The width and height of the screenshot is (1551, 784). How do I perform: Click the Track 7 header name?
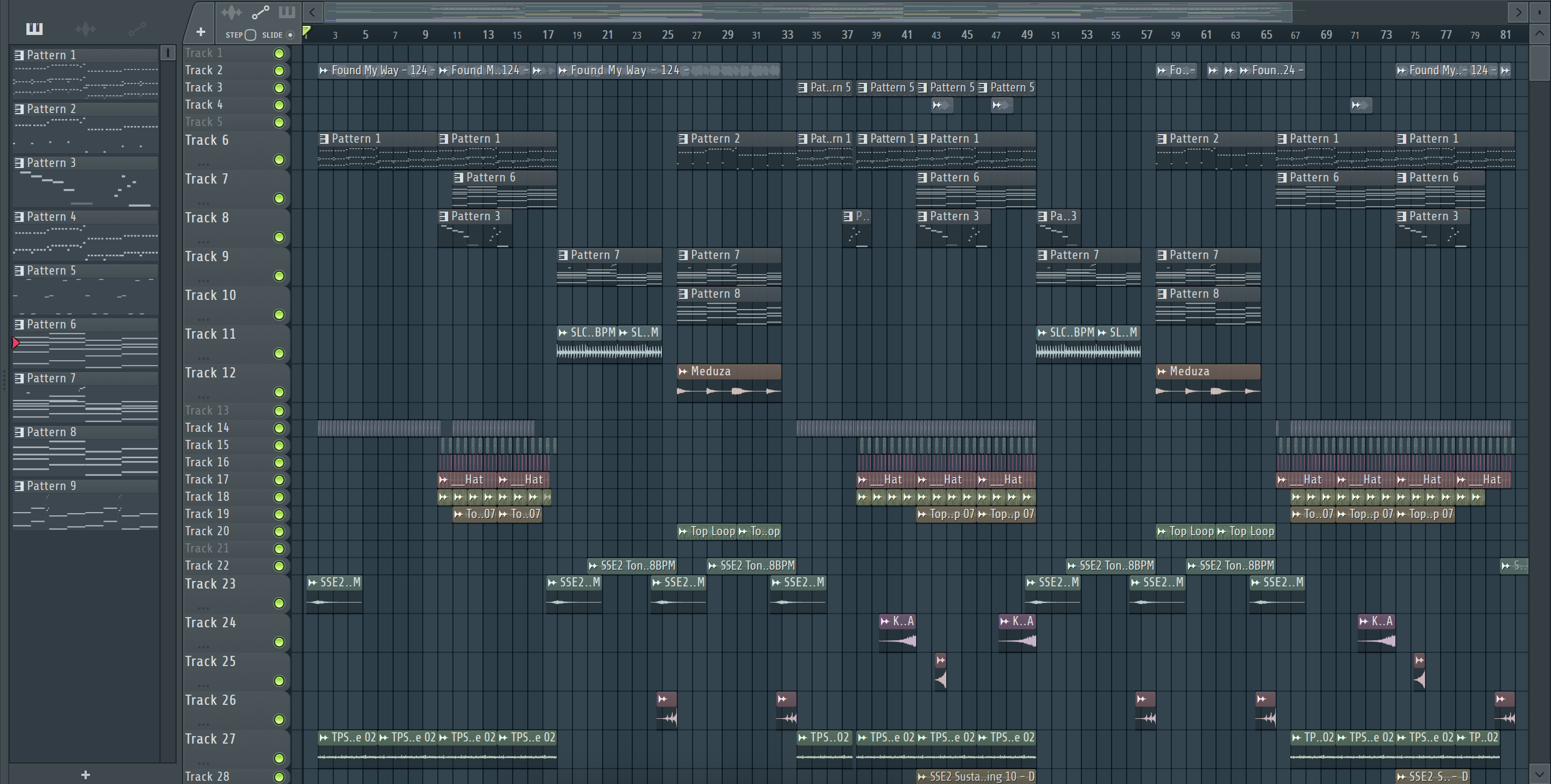[x=206, y=179]
